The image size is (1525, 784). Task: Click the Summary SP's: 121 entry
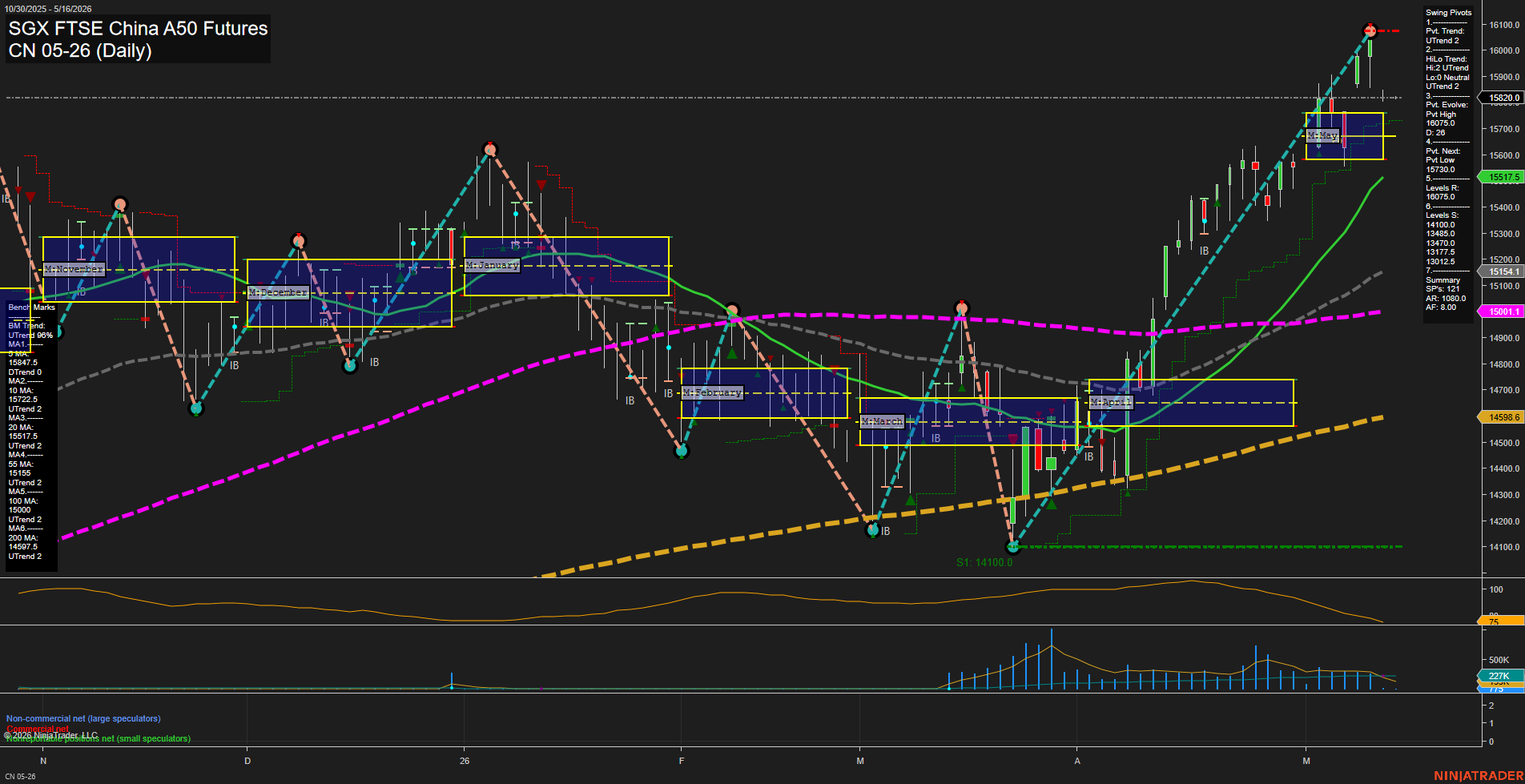coord(1443,284)
